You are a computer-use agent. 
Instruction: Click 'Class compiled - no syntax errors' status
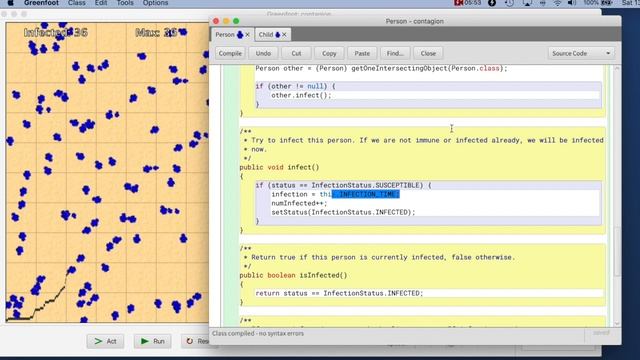click(x=258, y=333)
